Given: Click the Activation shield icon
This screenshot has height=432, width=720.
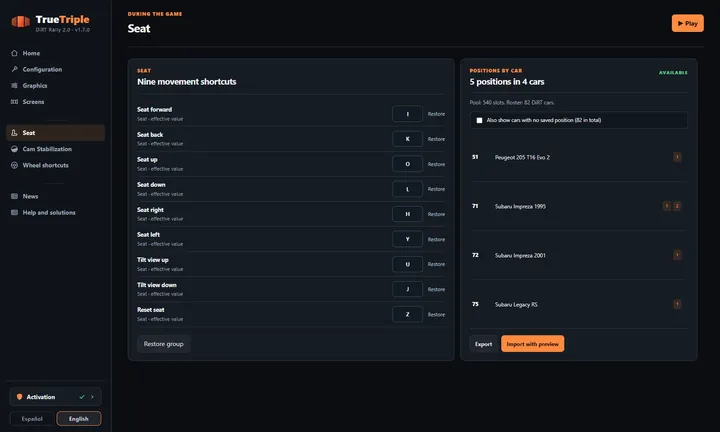Looking at the screenshot, I should tap(19, 397).
